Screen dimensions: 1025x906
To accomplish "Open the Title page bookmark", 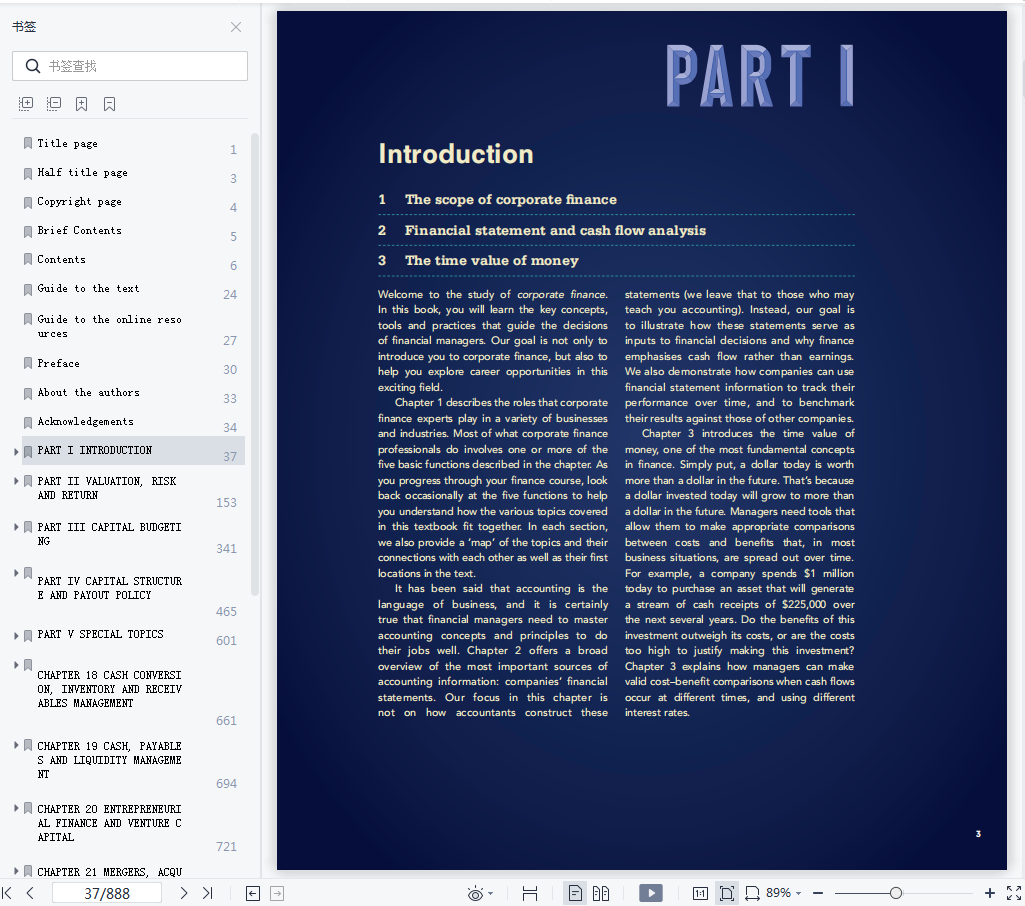I will [x=67, y=143].
